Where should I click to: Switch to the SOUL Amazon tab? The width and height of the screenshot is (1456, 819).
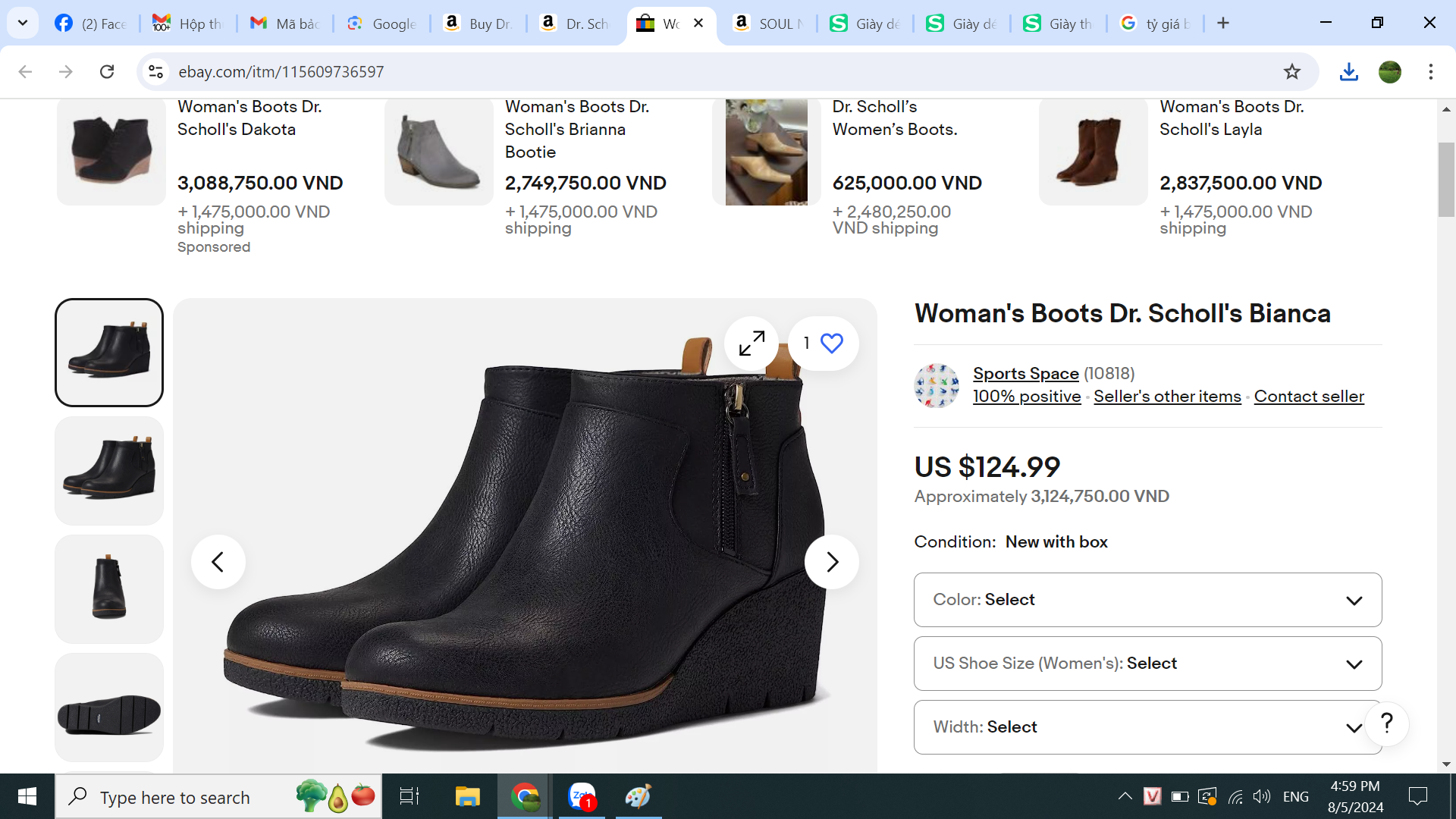coord(767,24)
